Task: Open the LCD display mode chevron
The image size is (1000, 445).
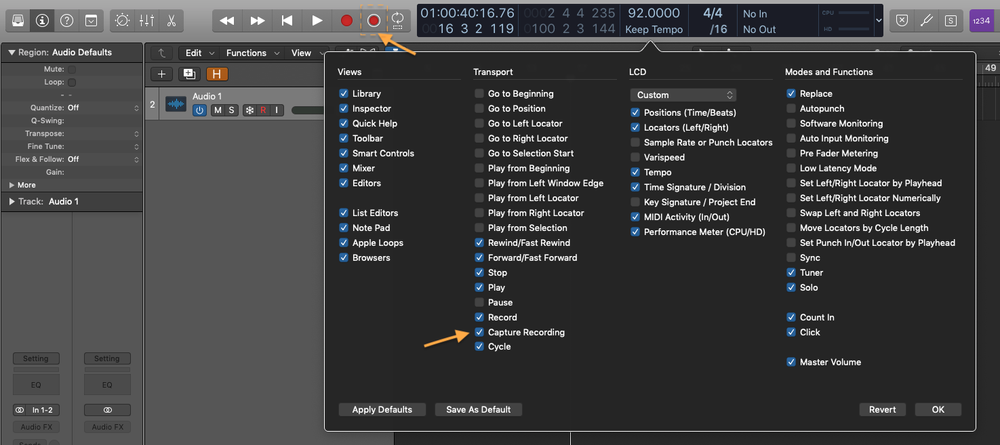Action: tap(879, 20)
